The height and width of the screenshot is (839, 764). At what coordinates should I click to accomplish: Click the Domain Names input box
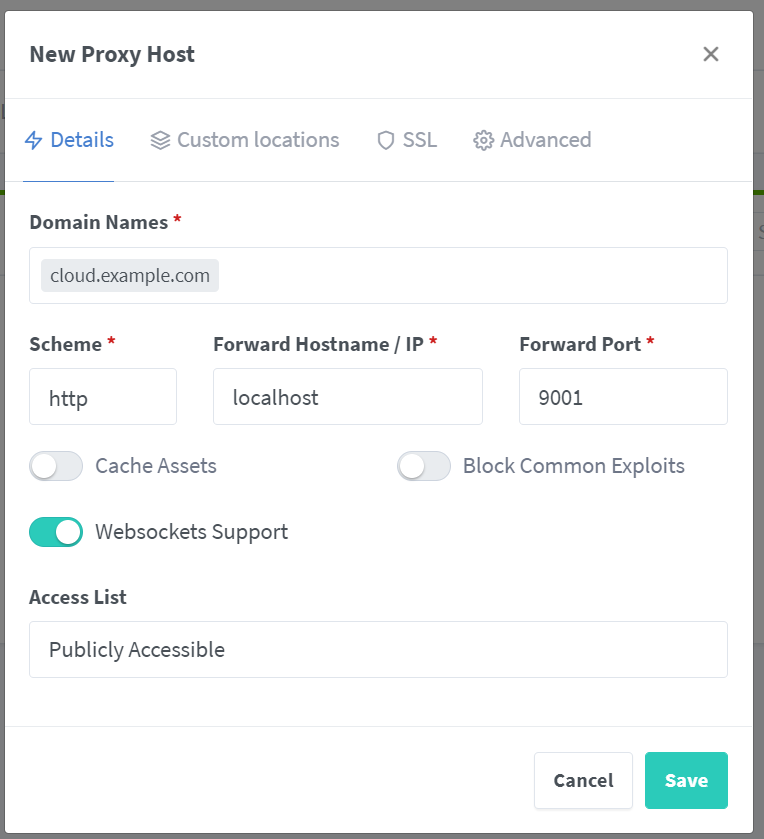pos(470,276)
